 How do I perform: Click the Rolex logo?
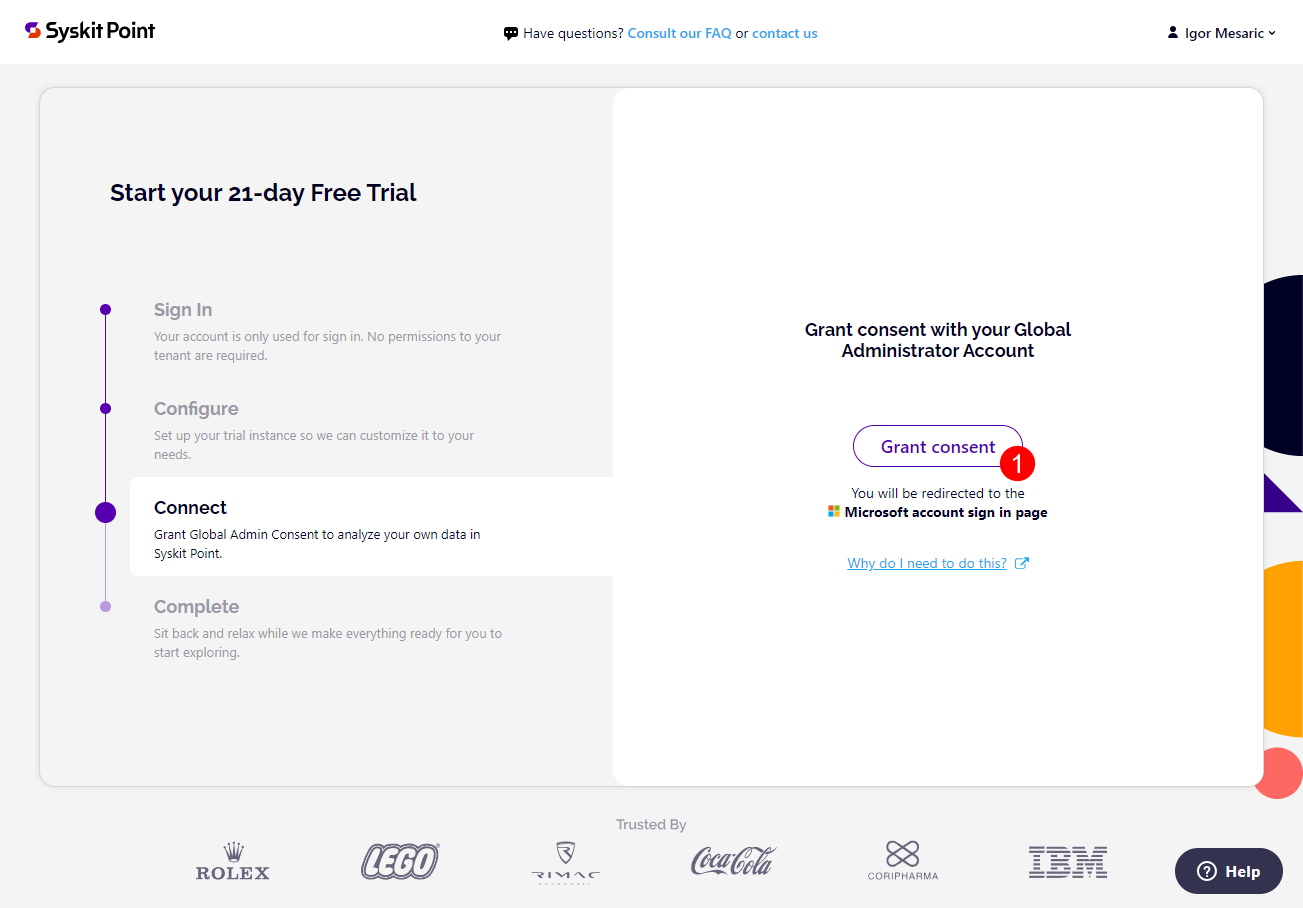point(233,861)
